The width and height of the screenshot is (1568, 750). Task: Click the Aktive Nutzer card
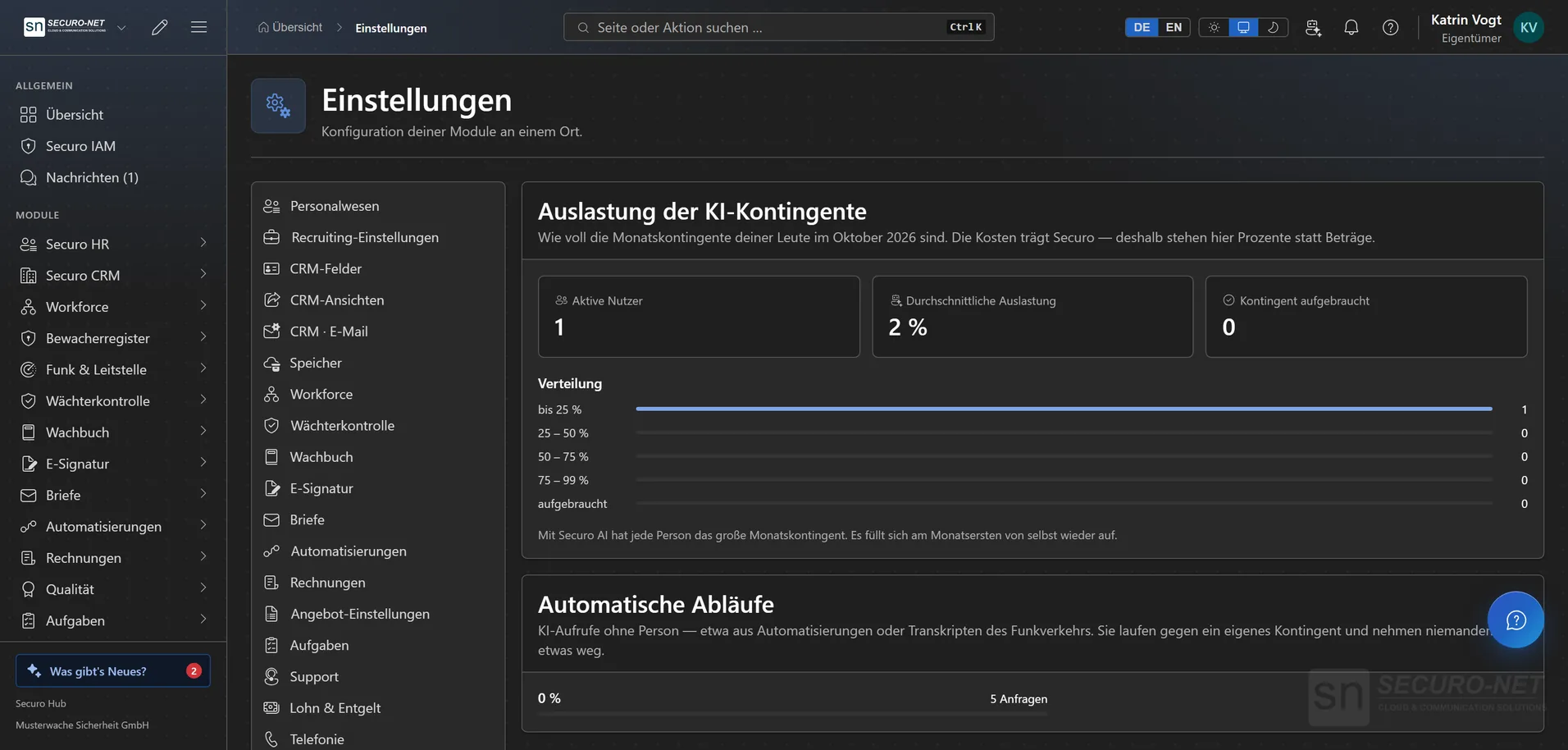[x=699, y=317]
